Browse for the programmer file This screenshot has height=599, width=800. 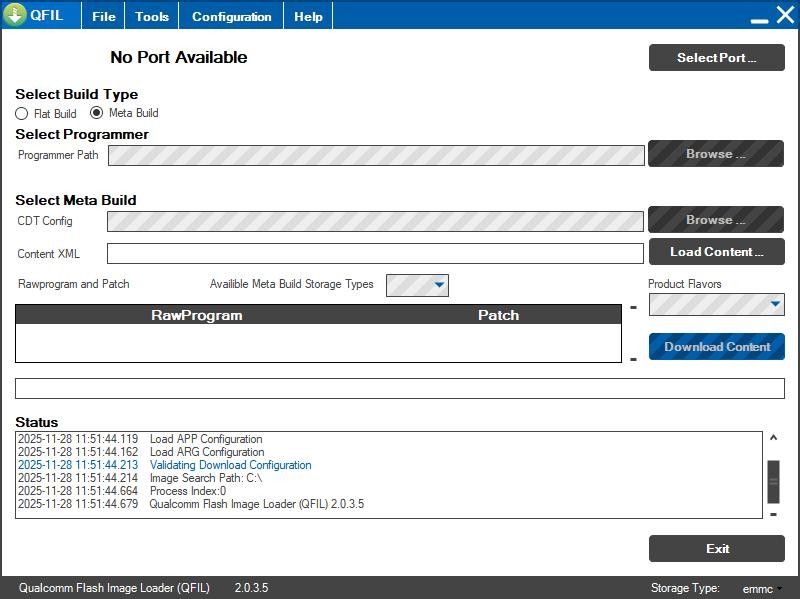pos(716,154)
